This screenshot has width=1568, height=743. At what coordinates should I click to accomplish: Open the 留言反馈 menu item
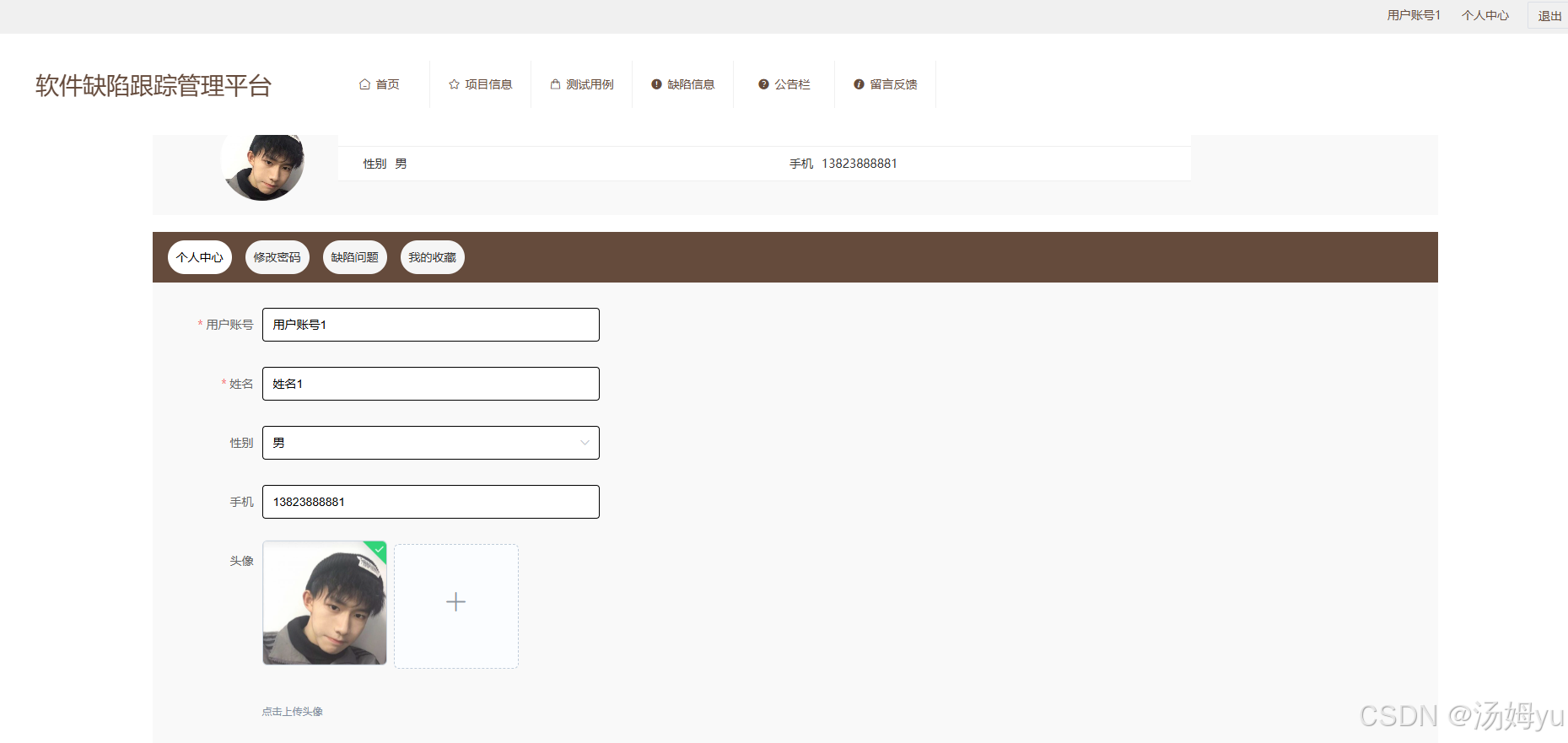coord(886,84)
